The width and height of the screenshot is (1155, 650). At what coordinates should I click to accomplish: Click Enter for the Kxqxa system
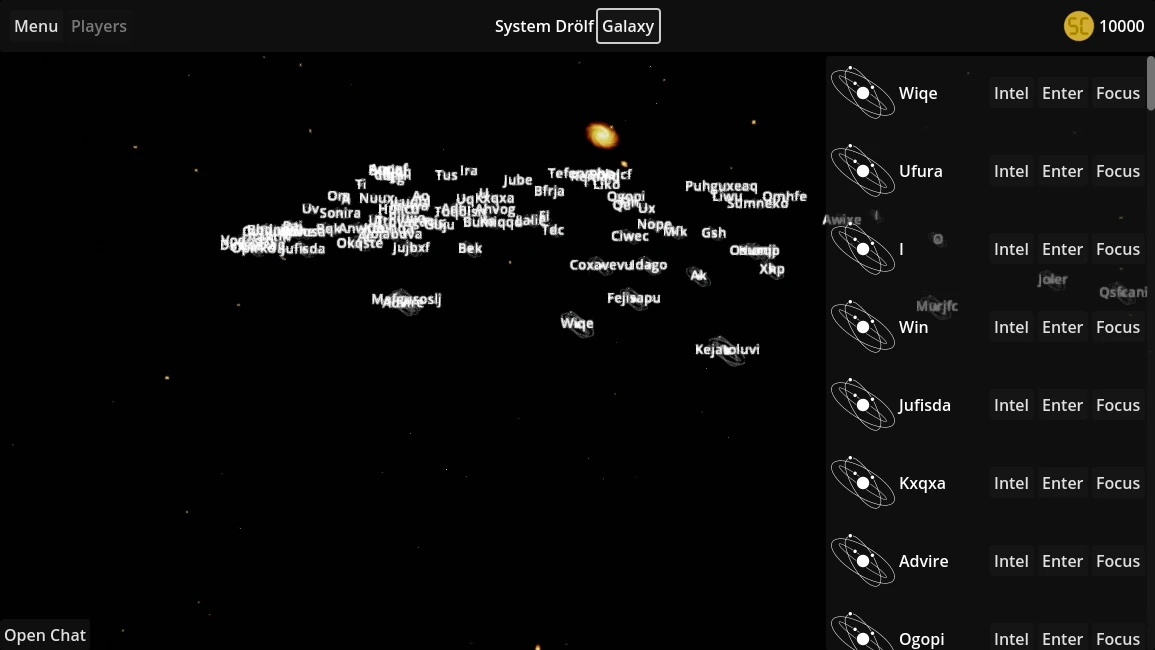click(x=1062, y=483)
